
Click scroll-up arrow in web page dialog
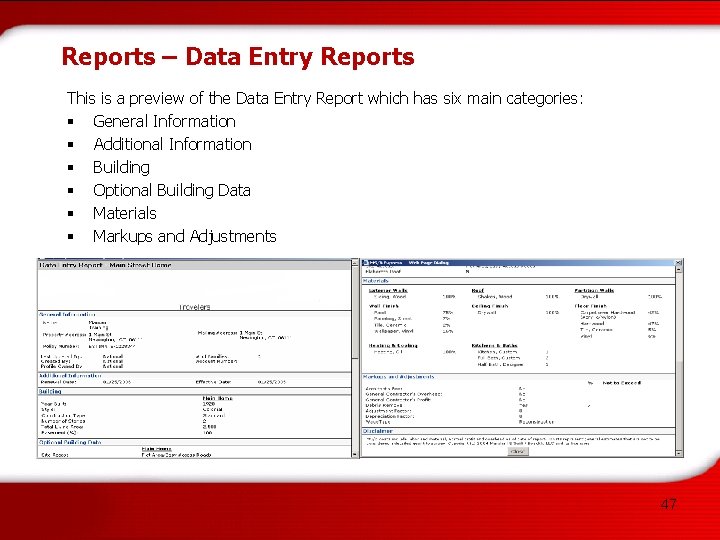[x=679, y=270]
